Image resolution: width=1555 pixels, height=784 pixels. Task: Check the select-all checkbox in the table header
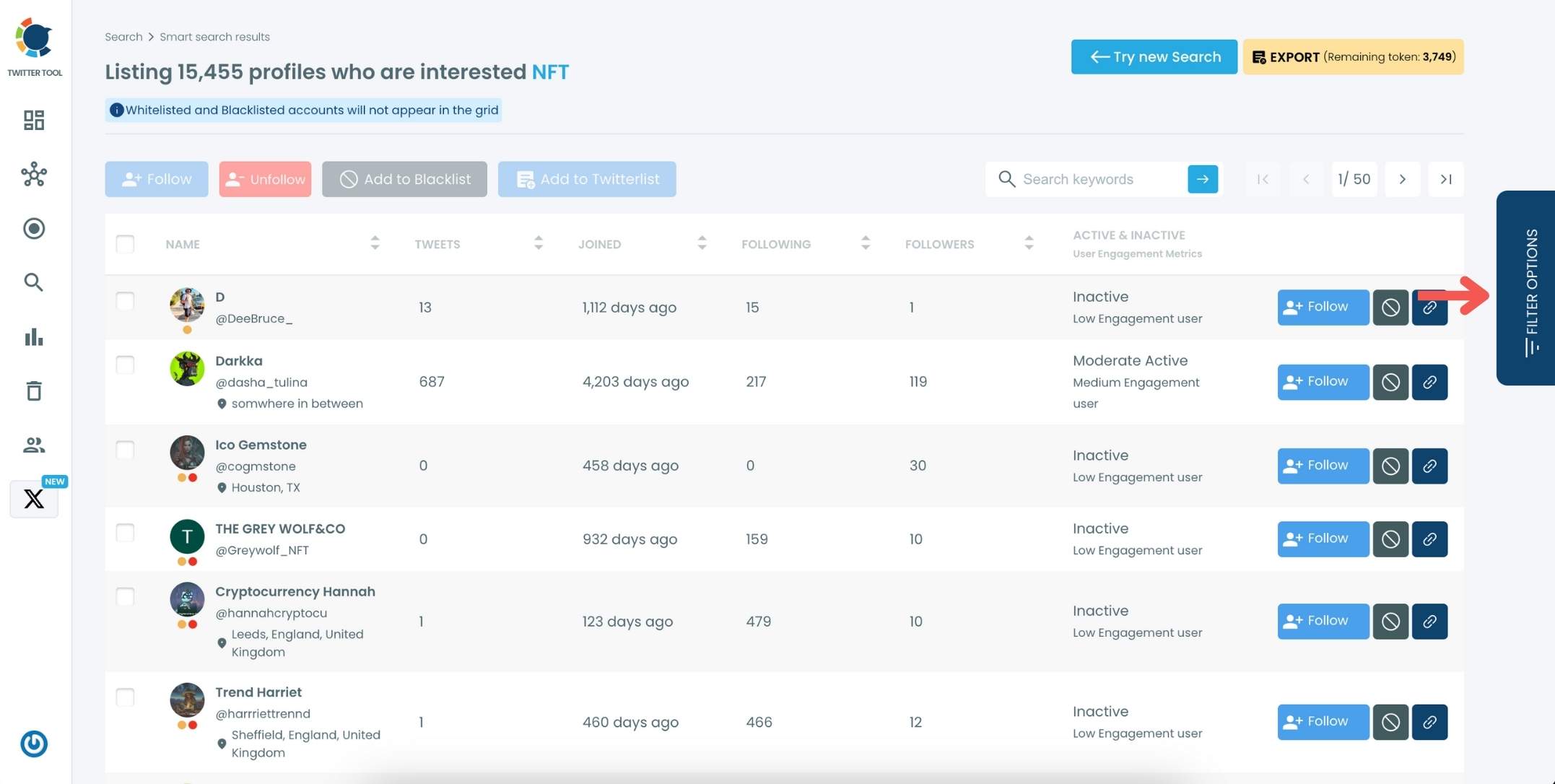click(x=125, y=244)
